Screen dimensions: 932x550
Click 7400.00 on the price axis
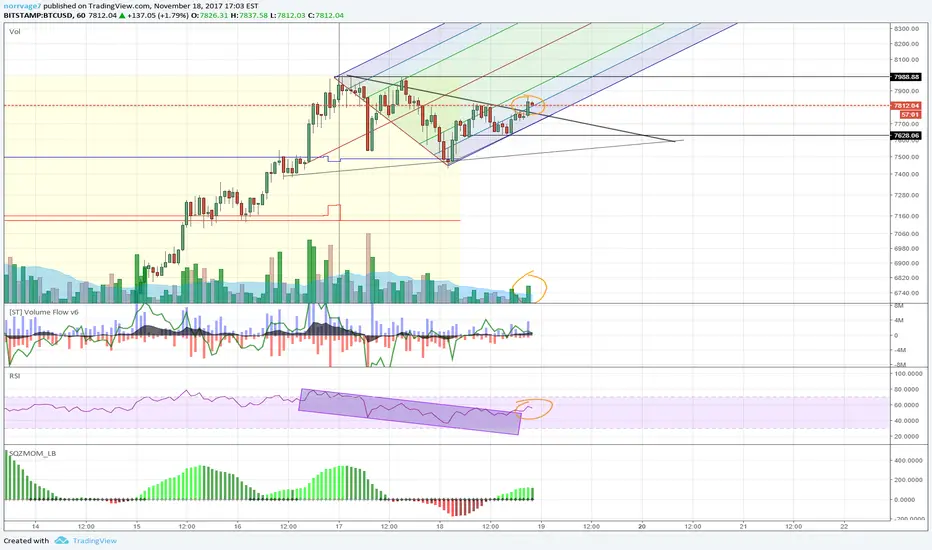point(906,174)
